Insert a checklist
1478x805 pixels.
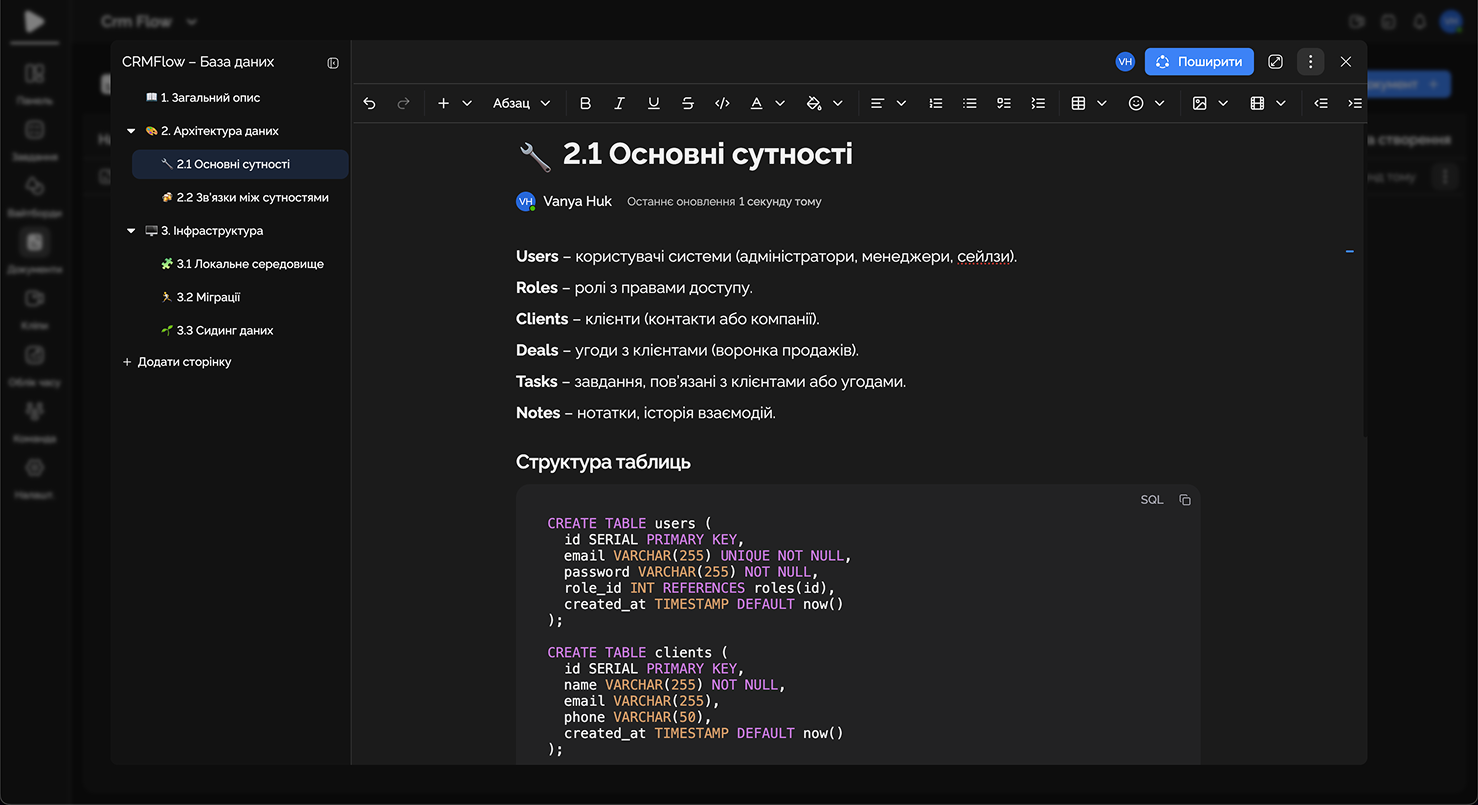point(1003,103)
